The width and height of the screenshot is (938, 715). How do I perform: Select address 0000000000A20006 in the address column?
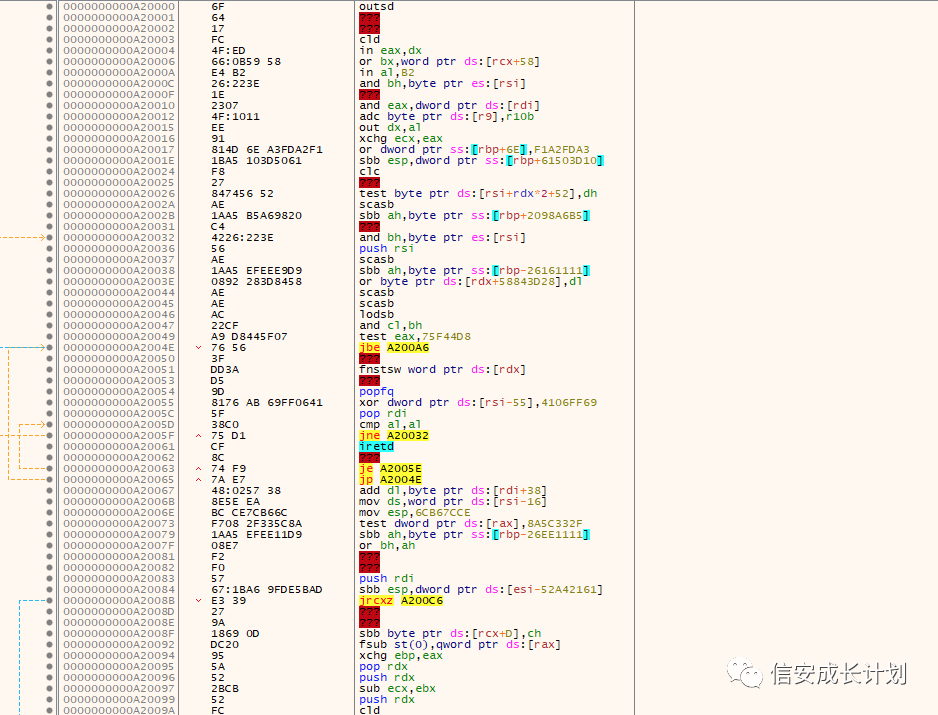click(x=119, y=62)
